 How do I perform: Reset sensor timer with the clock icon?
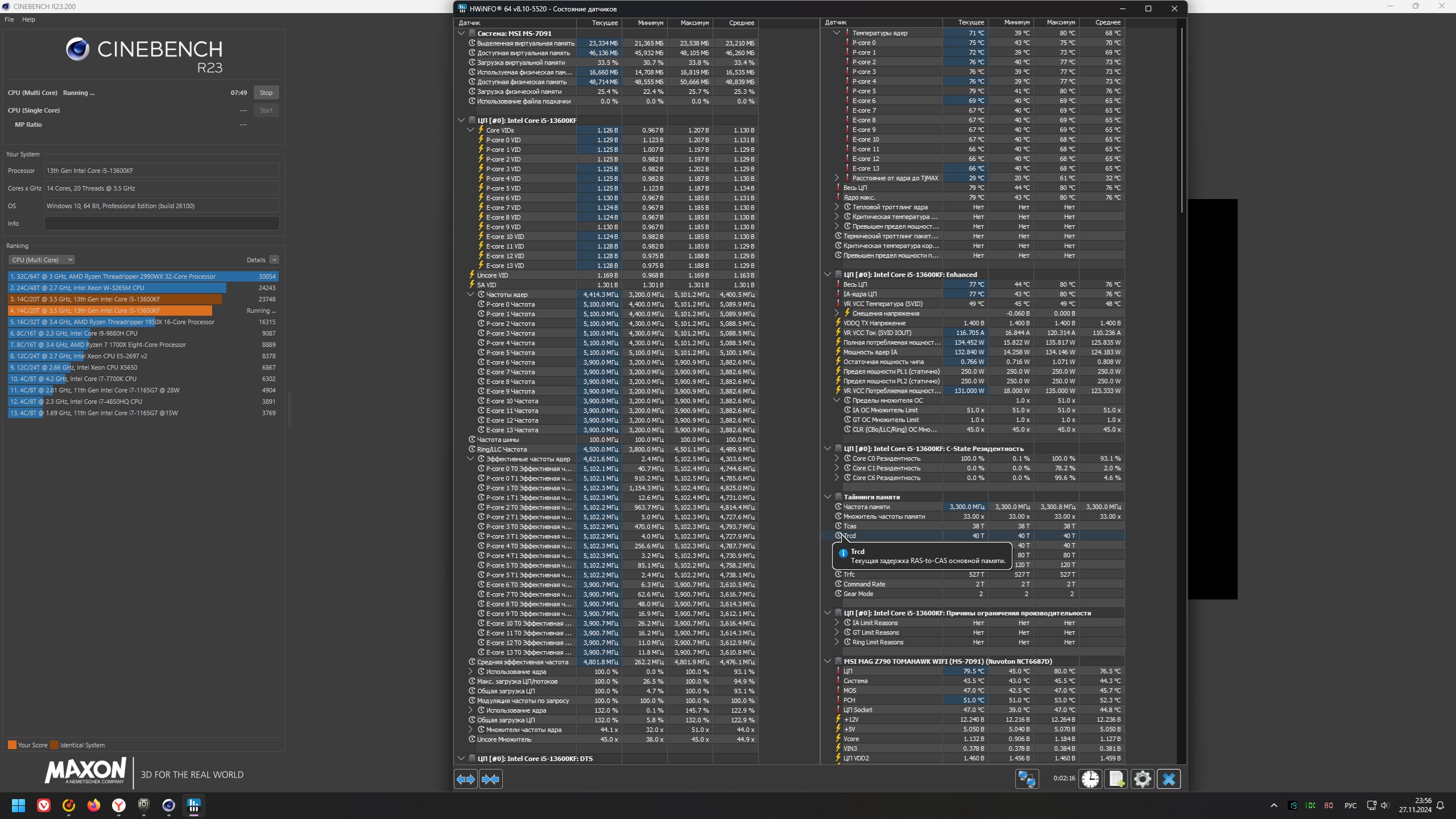(1090, 779)
